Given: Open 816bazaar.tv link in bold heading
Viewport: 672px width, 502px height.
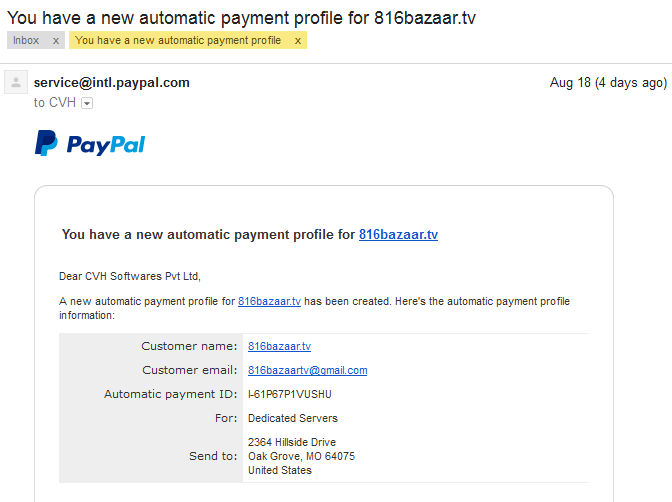Looking at the screenshot, I should 399,234.
